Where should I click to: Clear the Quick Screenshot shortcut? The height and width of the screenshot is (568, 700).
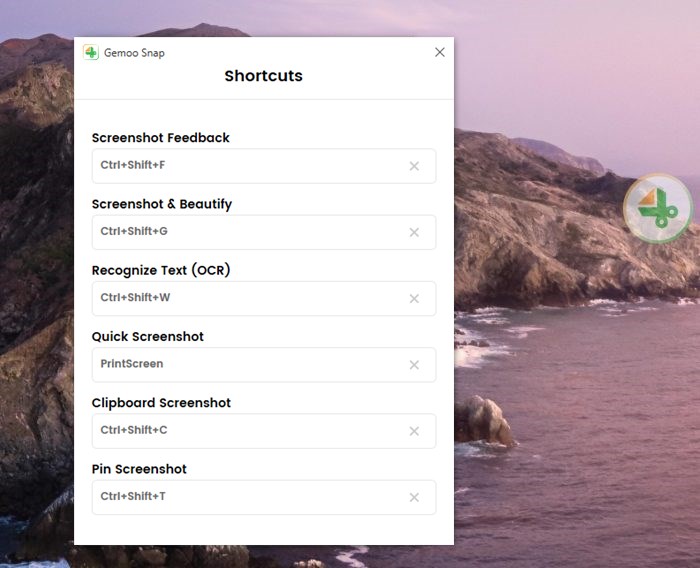(x=414, y=365)
